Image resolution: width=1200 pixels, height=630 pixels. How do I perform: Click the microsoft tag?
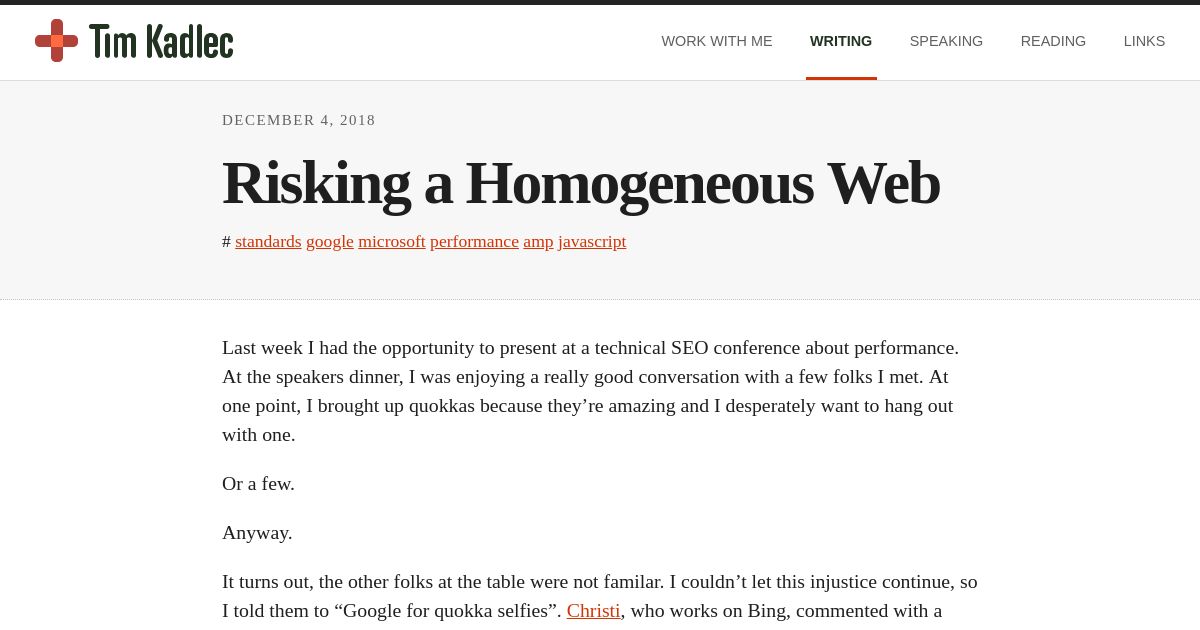[392, 241]
